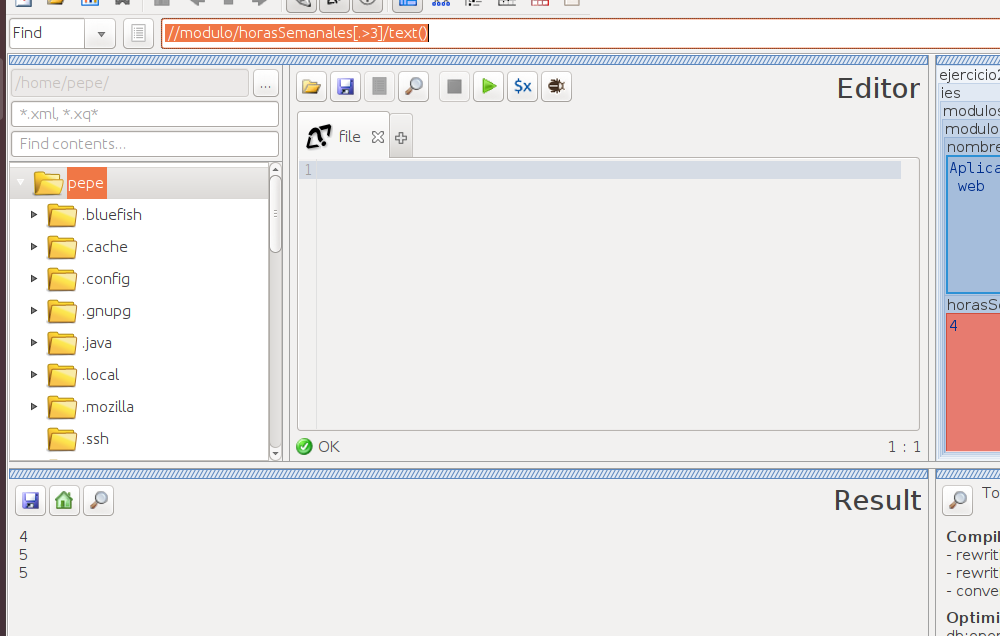Select the .gnupg folder entry

click(107, 311)
